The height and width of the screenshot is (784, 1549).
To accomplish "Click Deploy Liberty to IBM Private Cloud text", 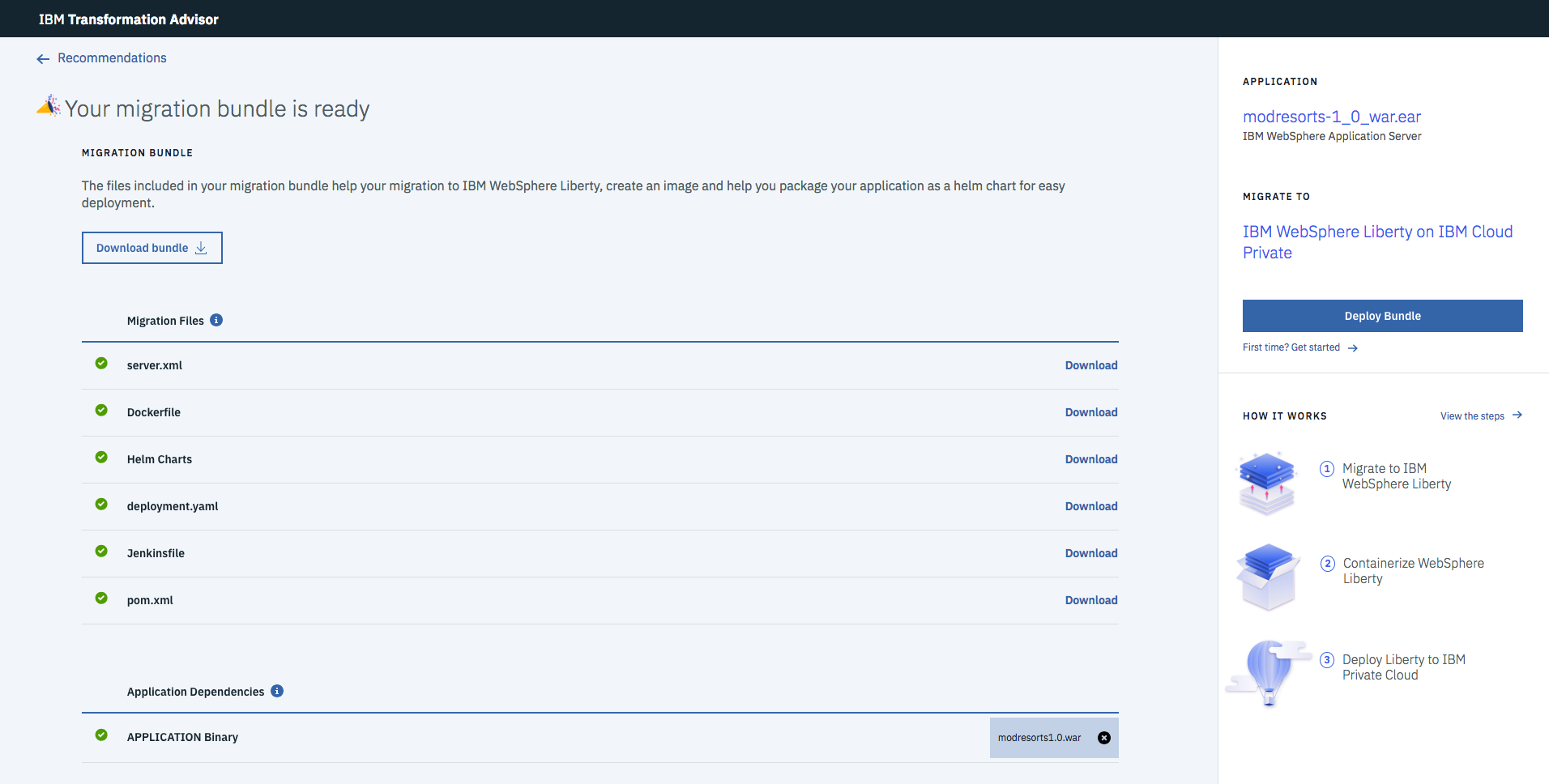I will (x=1404, y=667).
